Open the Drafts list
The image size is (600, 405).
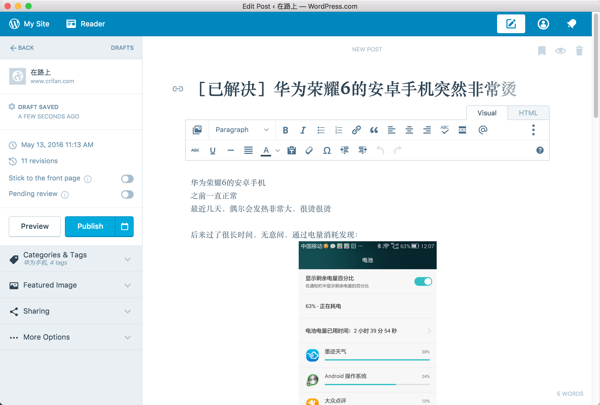pos(122,48)
